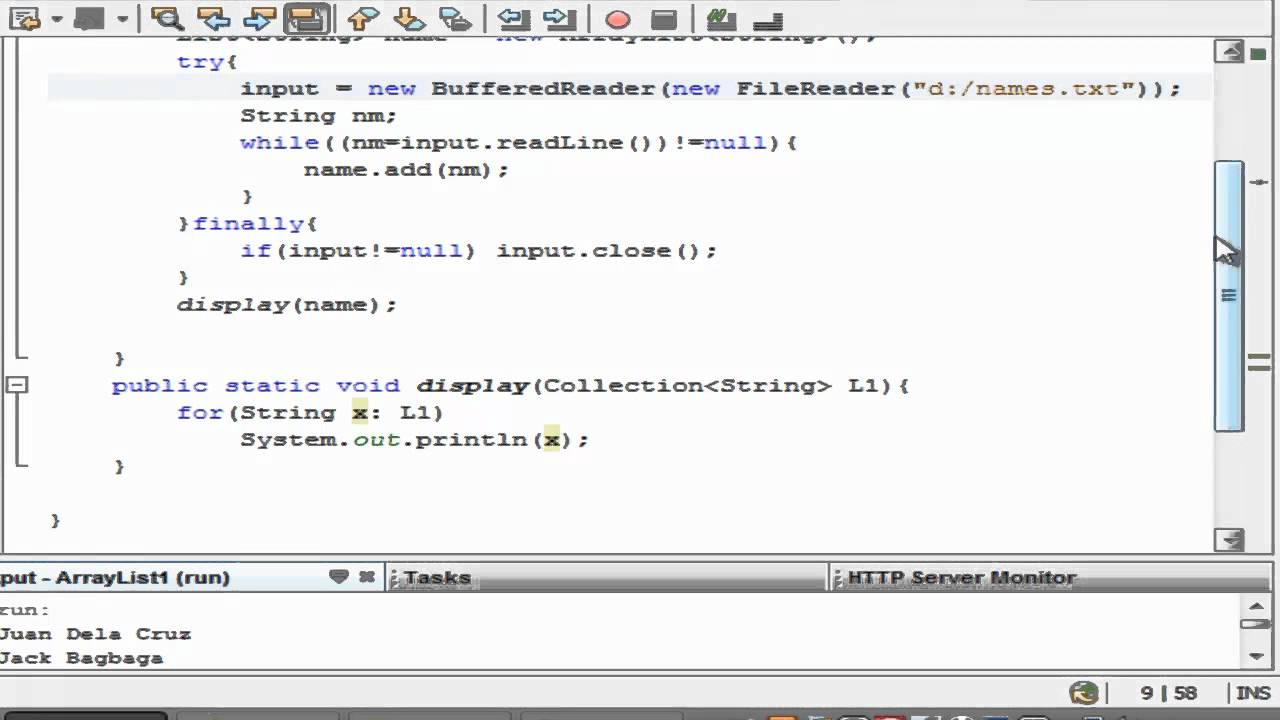Open the dropdown arrow beside Last Edit icon
The image size is (1280, 720).
click(x=55, y=18)
